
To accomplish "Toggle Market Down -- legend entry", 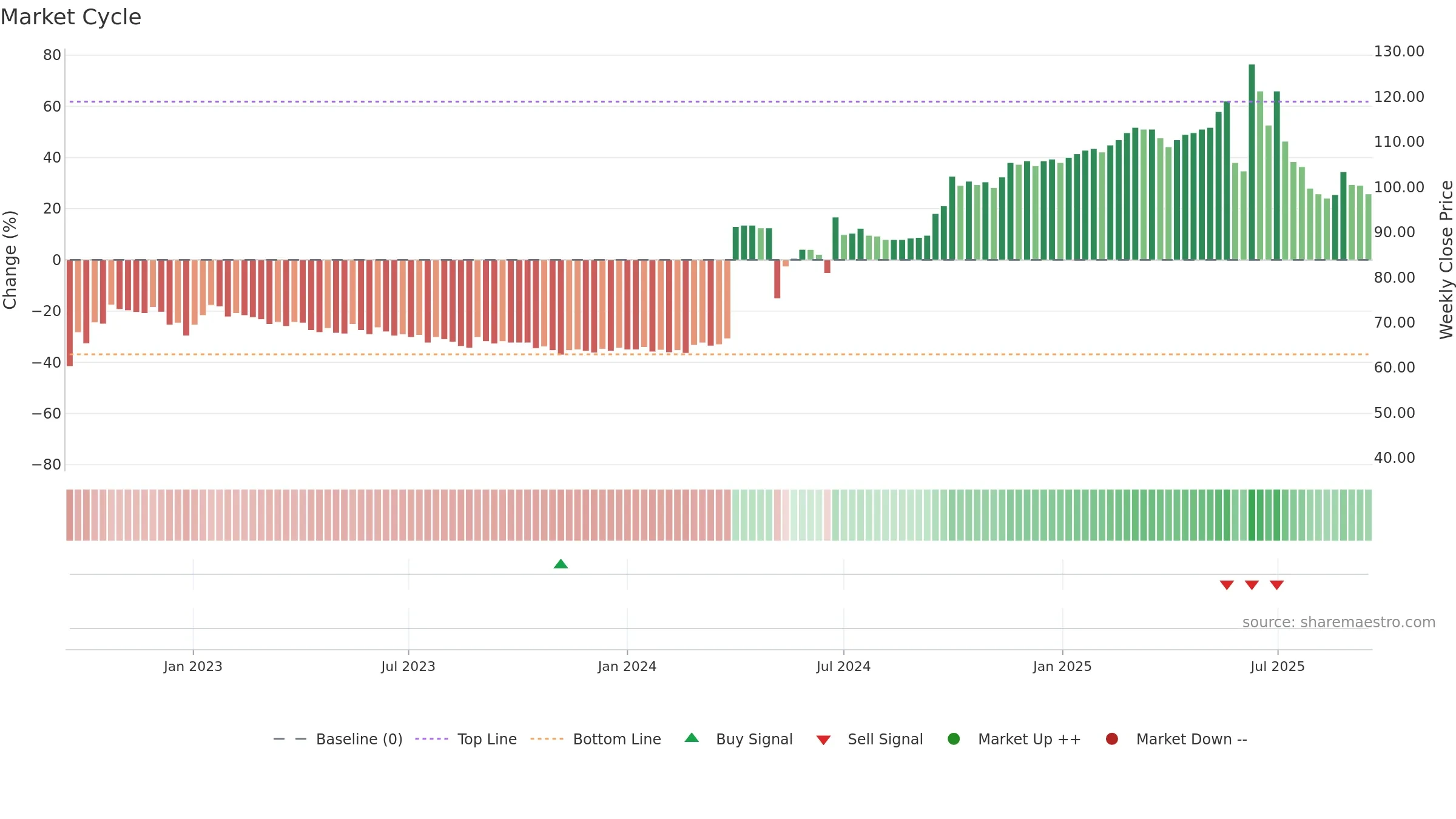I will [x=1176, y=739].
